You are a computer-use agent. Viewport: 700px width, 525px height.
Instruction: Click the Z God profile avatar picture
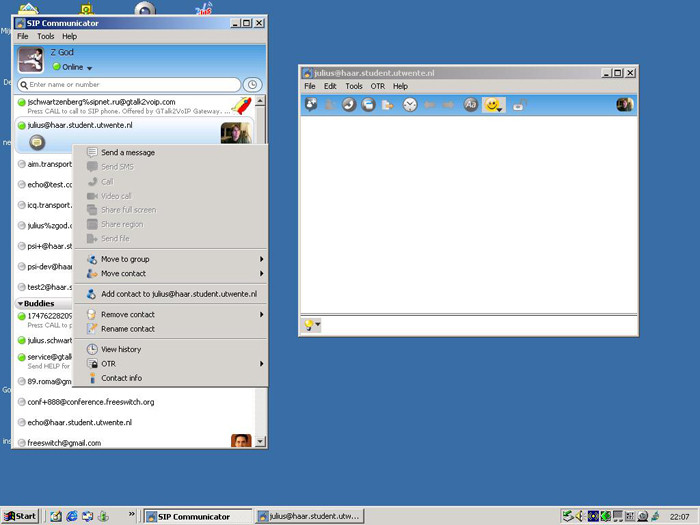(31, 59)
